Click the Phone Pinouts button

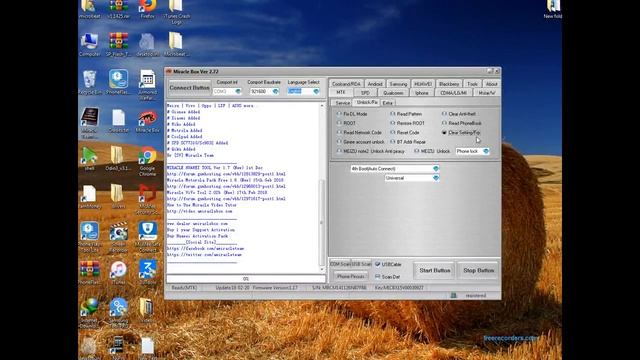pos(350,276)
